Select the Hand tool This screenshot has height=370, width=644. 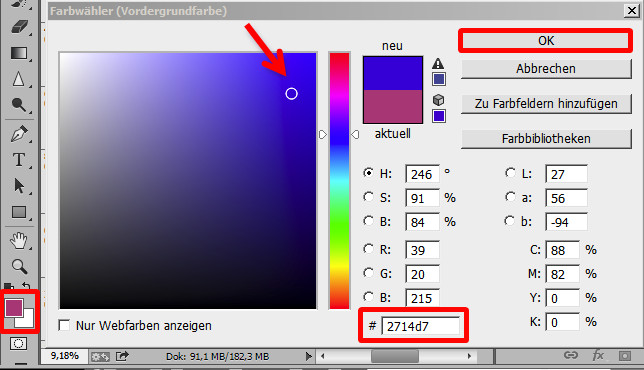tap(19, 241)
